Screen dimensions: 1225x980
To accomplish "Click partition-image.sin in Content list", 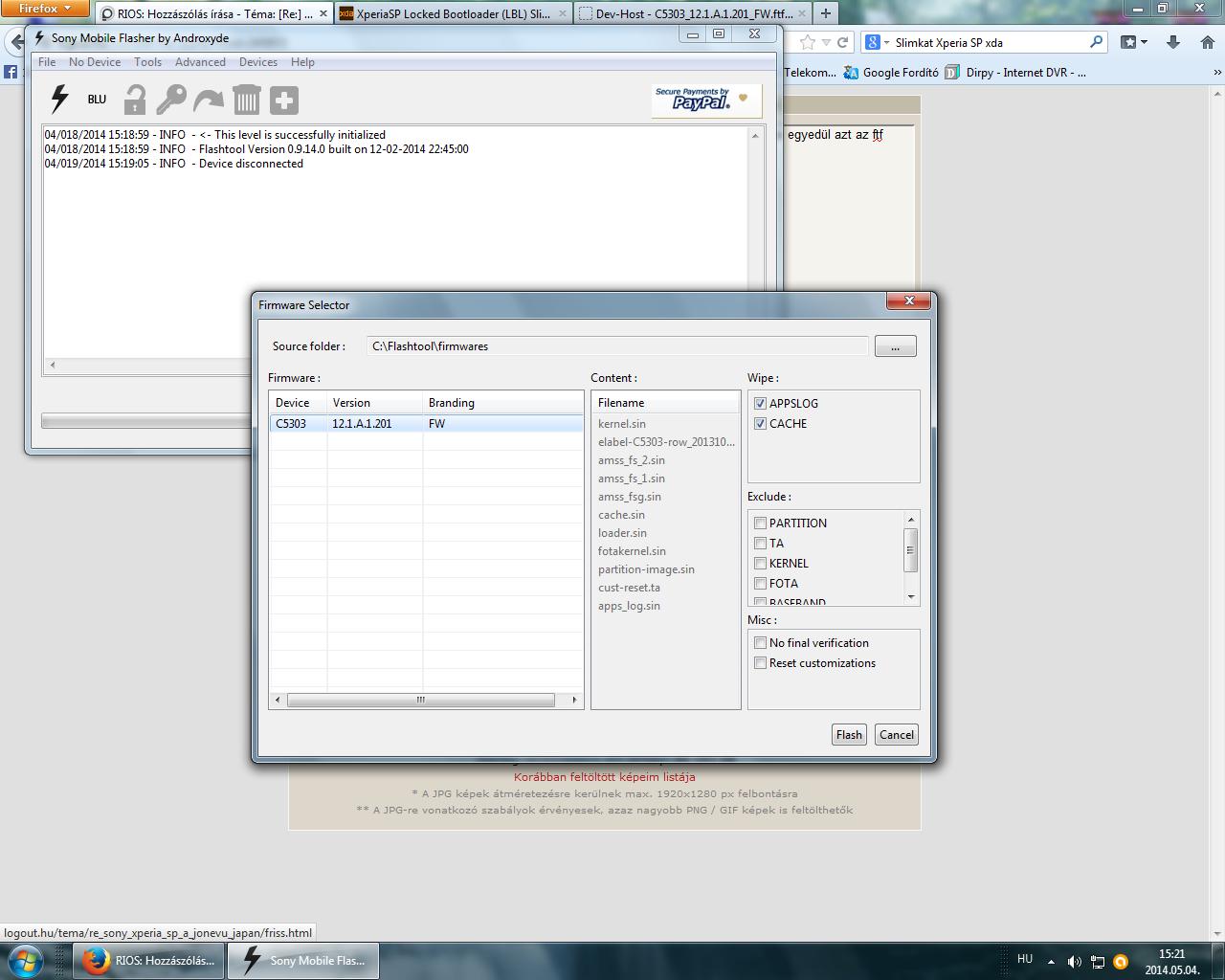I will (646, 568).
